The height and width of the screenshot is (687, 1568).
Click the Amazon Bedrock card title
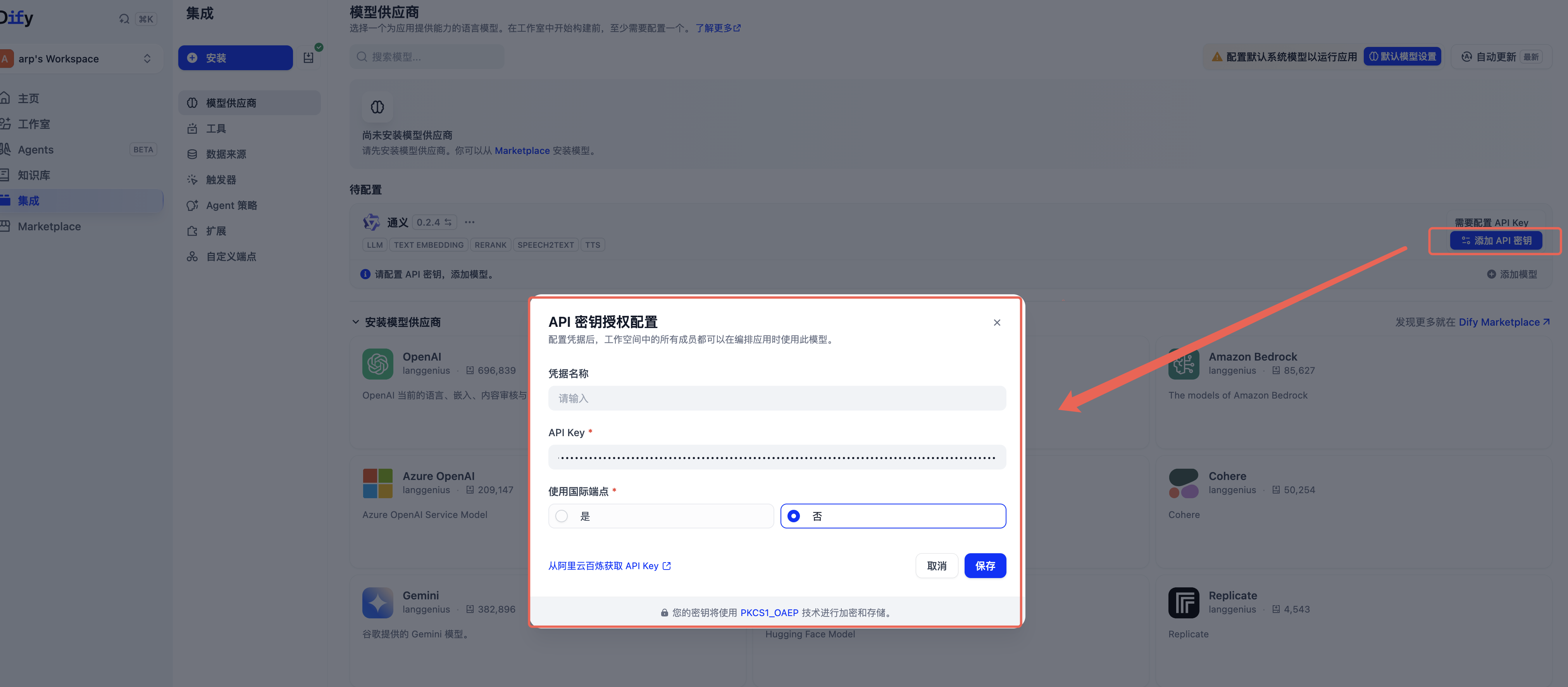1253,356
